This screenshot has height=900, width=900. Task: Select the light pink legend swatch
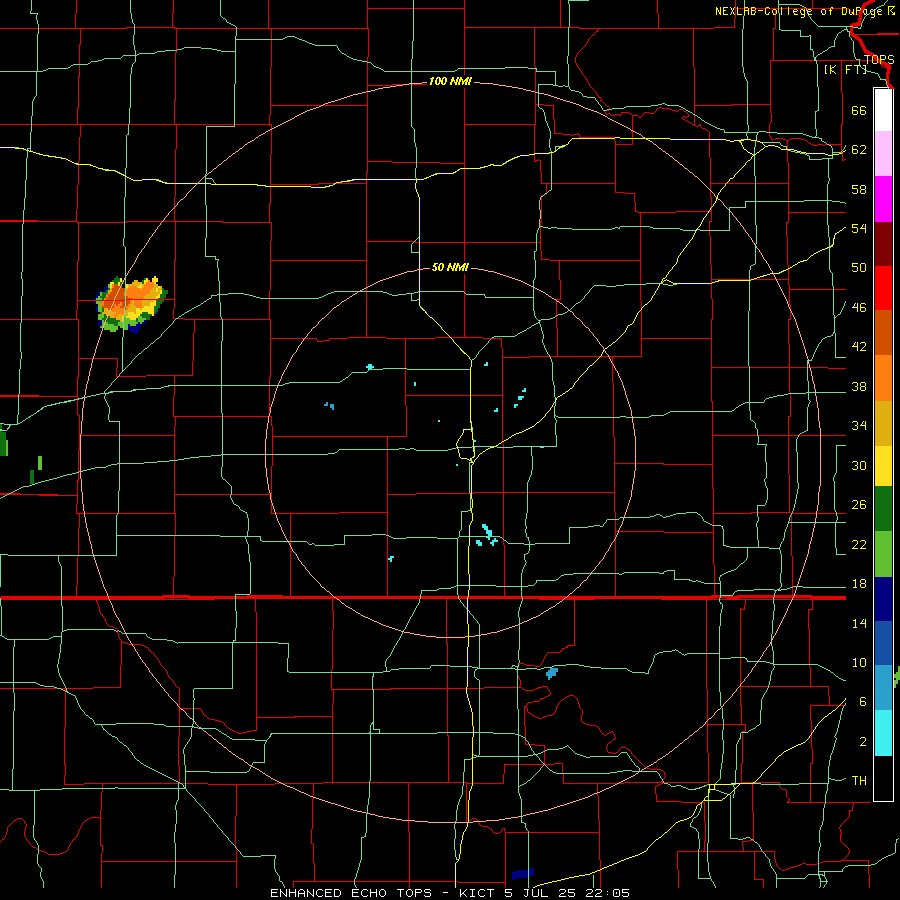pos(883,154)
